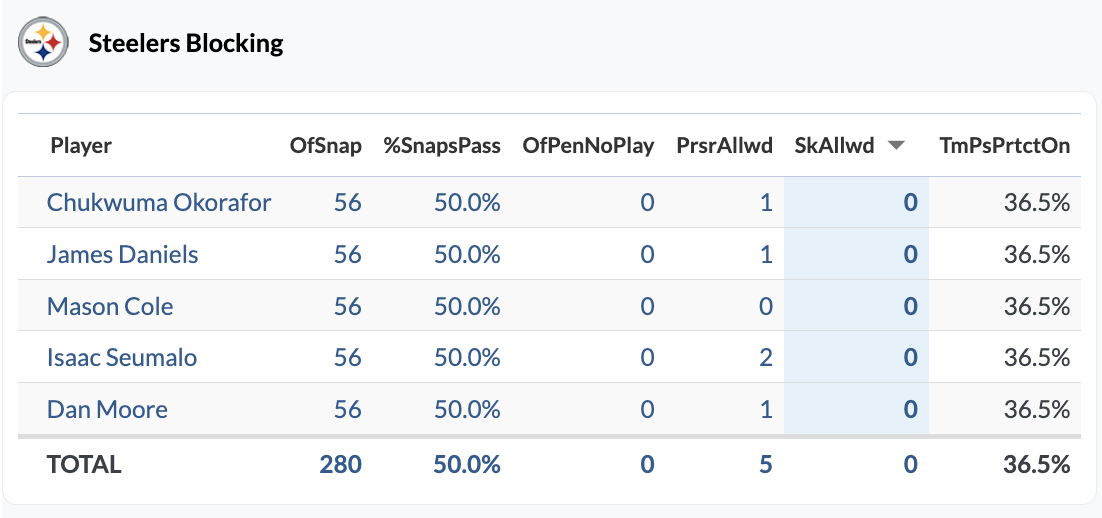1102x518 pixels.
Task: Click the Dan Moore player link
Action: tap(107, 409)
